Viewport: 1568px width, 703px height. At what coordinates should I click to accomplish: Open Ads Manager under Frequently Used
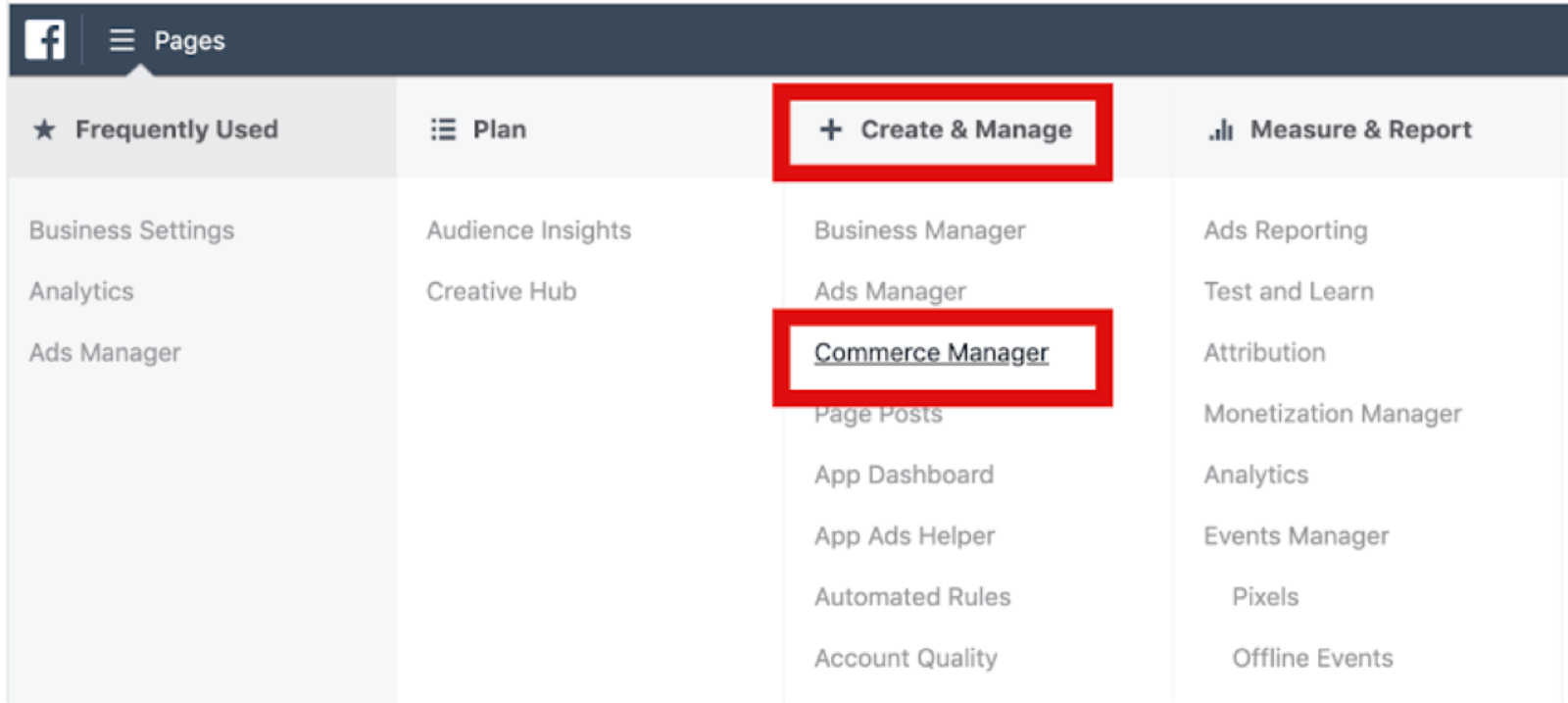pos(105,353)
